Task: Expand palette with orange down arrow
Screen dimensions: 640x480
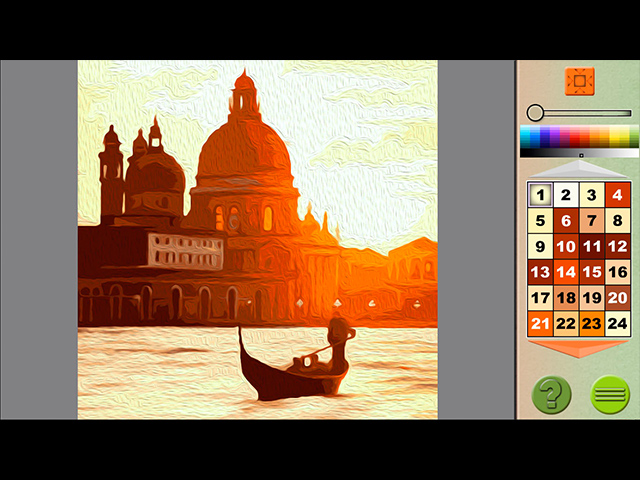Action: coord(579,347)
